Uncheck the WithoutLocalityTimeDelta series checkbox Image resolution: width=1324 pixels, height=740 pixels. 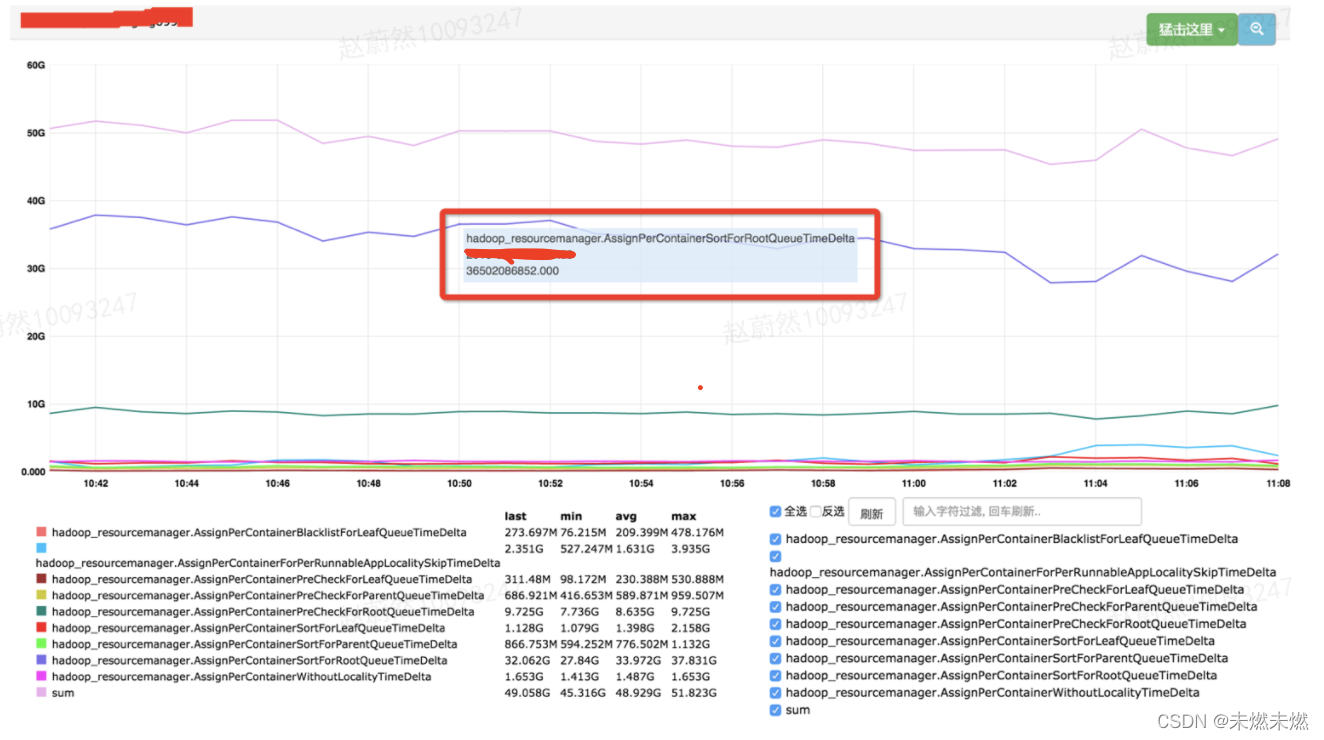click(776, 693)
